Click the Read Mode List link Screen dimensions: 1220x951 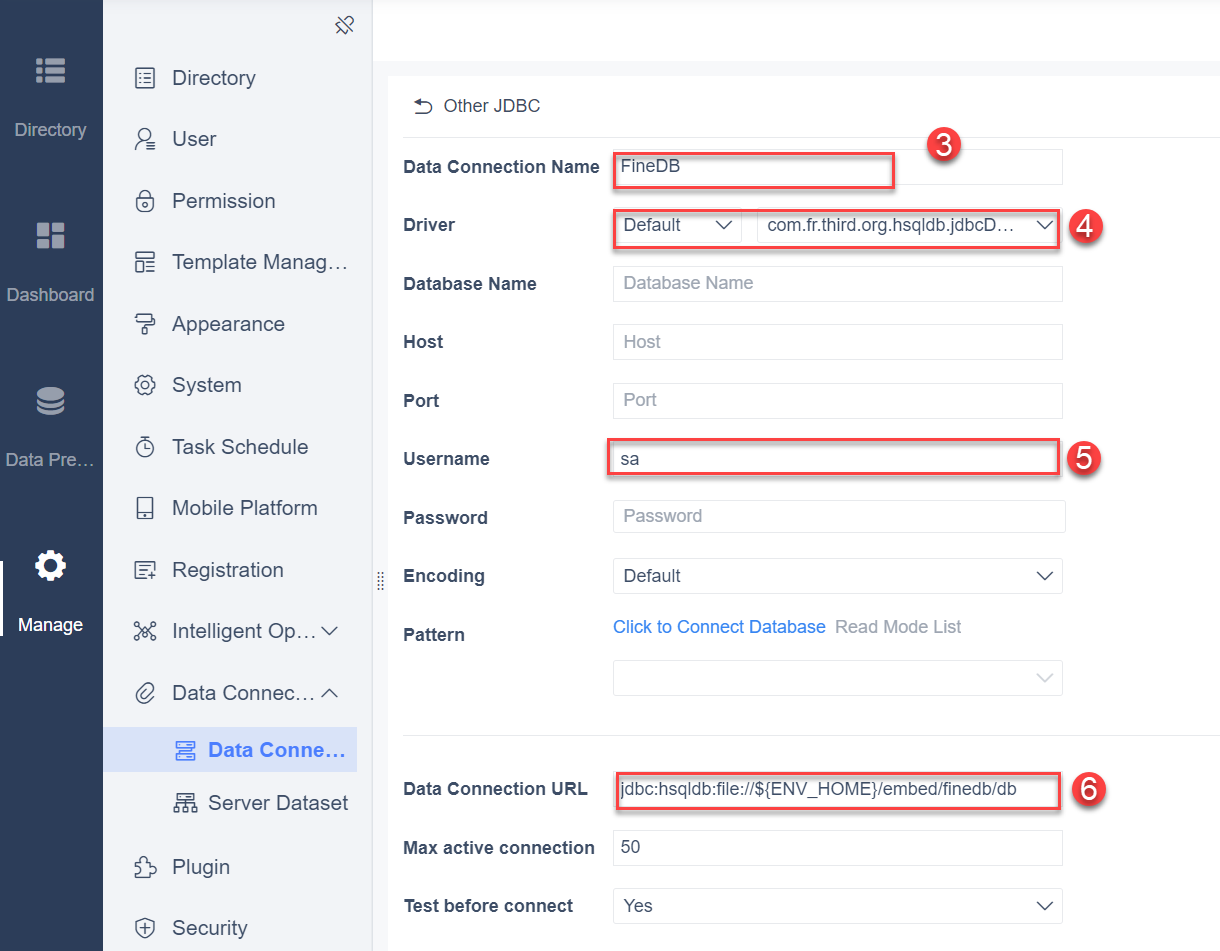(898, 627)
